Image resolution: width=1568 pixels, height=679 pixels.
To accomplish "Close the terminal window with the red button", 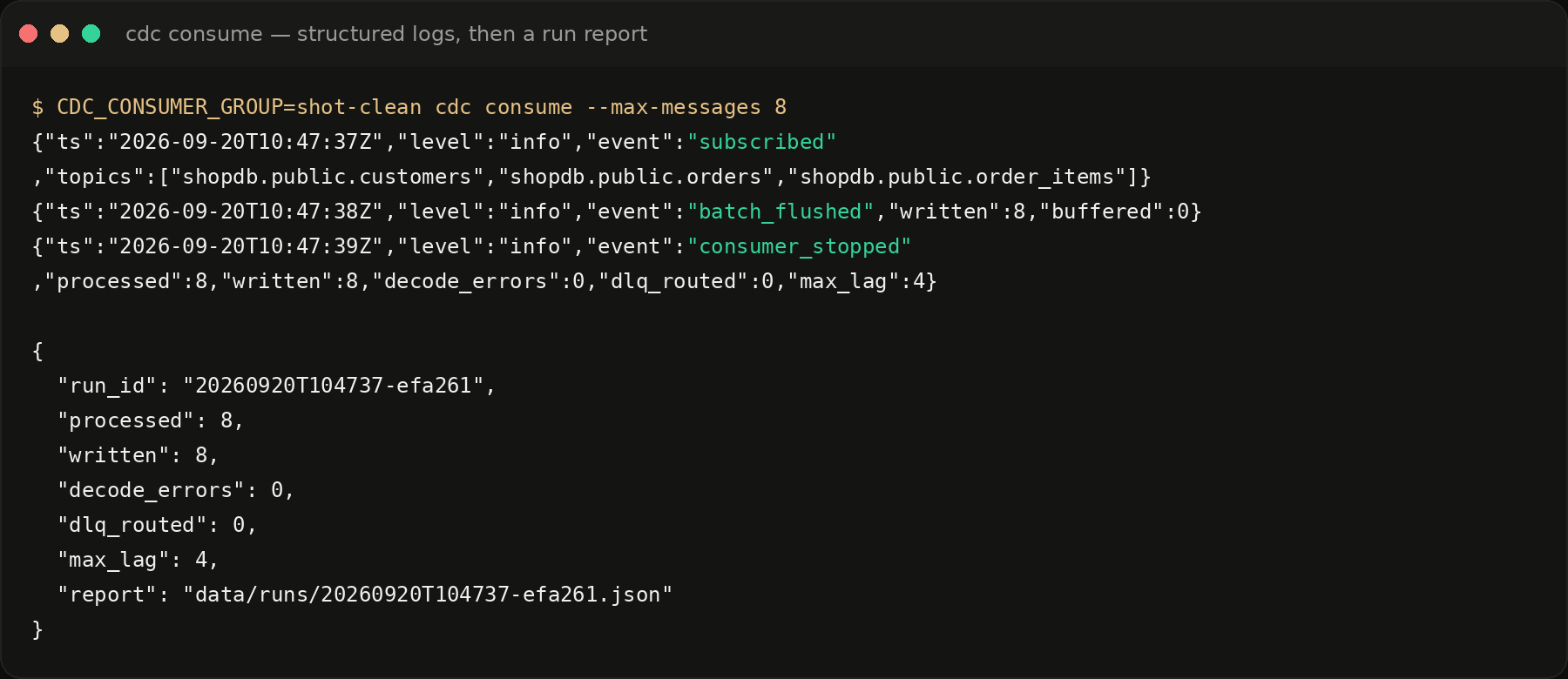I will click(x=29, y=34).
